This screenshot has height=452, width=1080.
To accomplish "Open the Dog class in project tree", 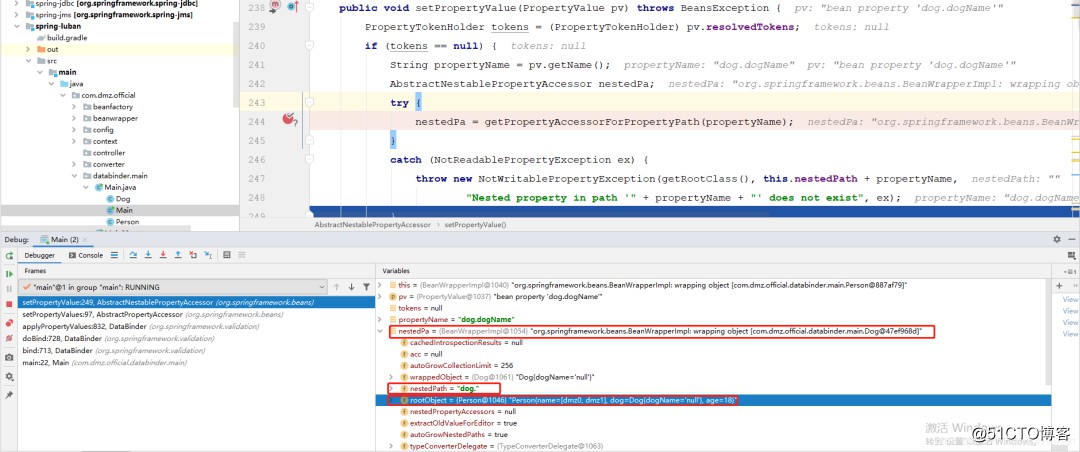I will click(123, 199).
